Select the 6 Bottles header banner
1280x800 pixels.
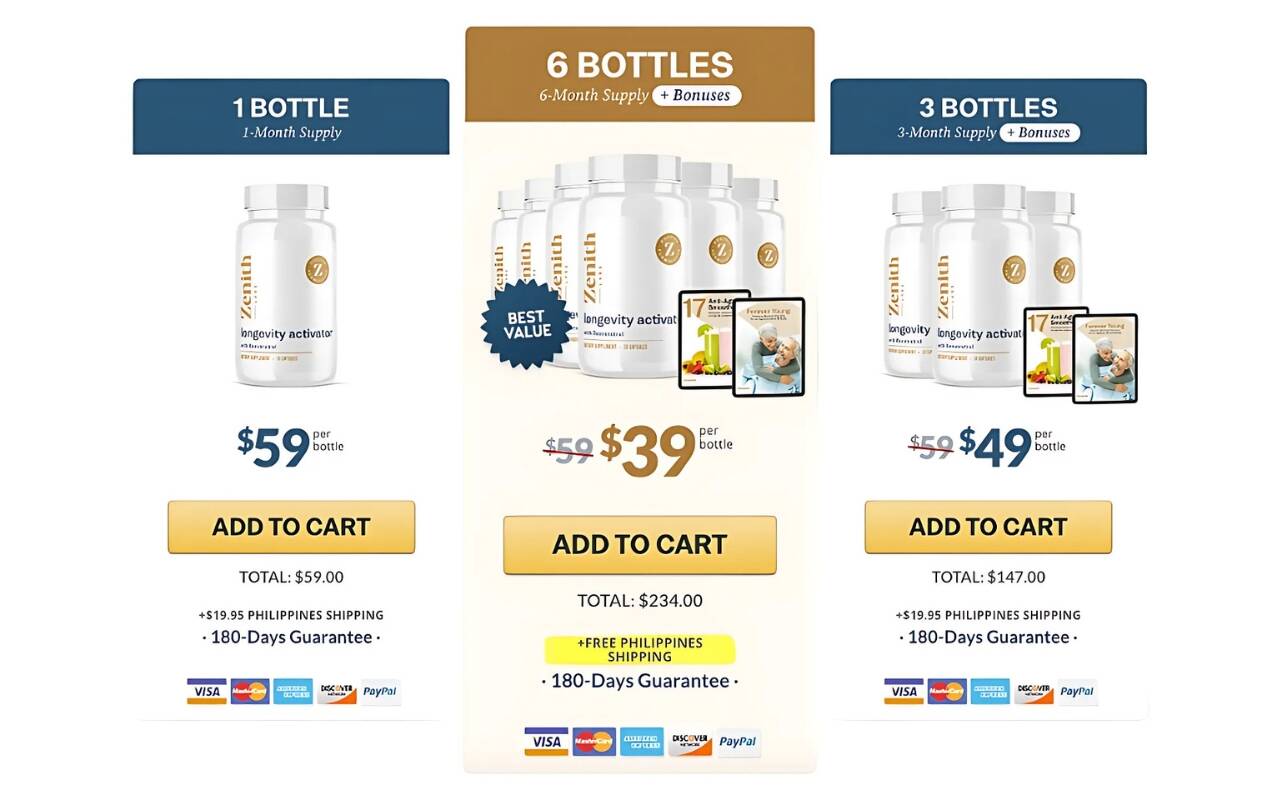pos(640,75)
